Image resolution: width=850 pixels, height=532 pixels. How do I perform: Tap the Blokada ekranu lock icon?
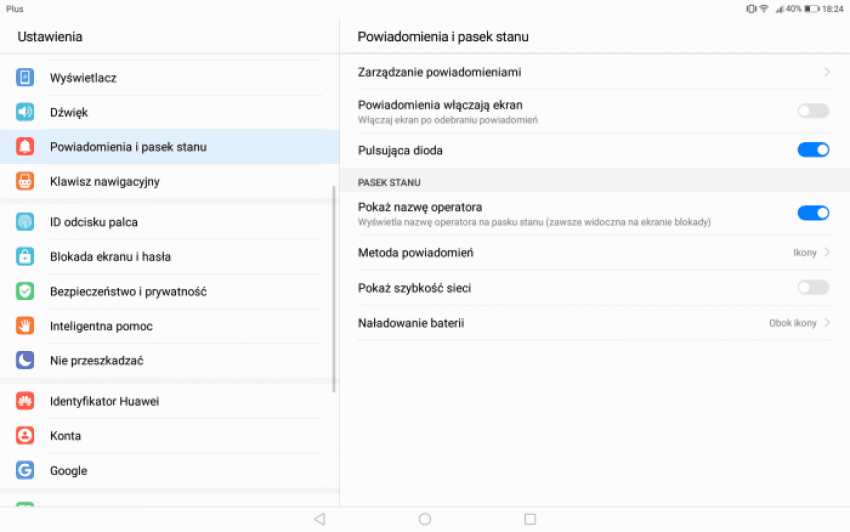[25, 257]
